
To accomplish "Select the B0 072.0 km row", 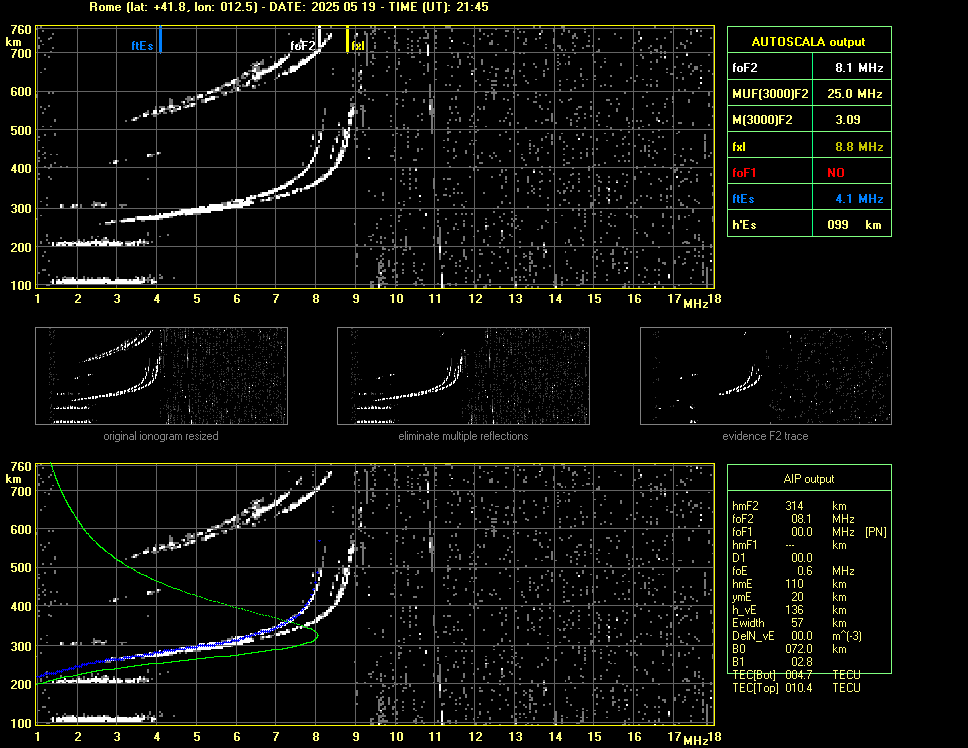I will (x=789, y=649).
